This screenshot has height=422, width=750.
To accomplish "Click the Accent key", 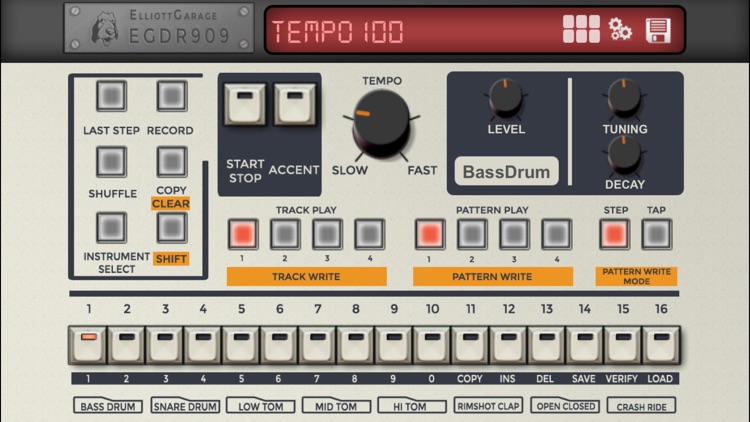I will (295, 104).
